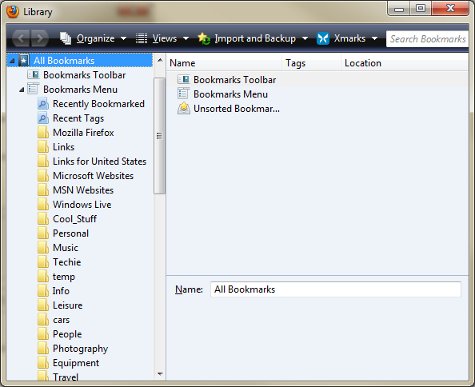Click the Back navigation arrow button
Screen dimensions: 475x387
coord(21,38)
